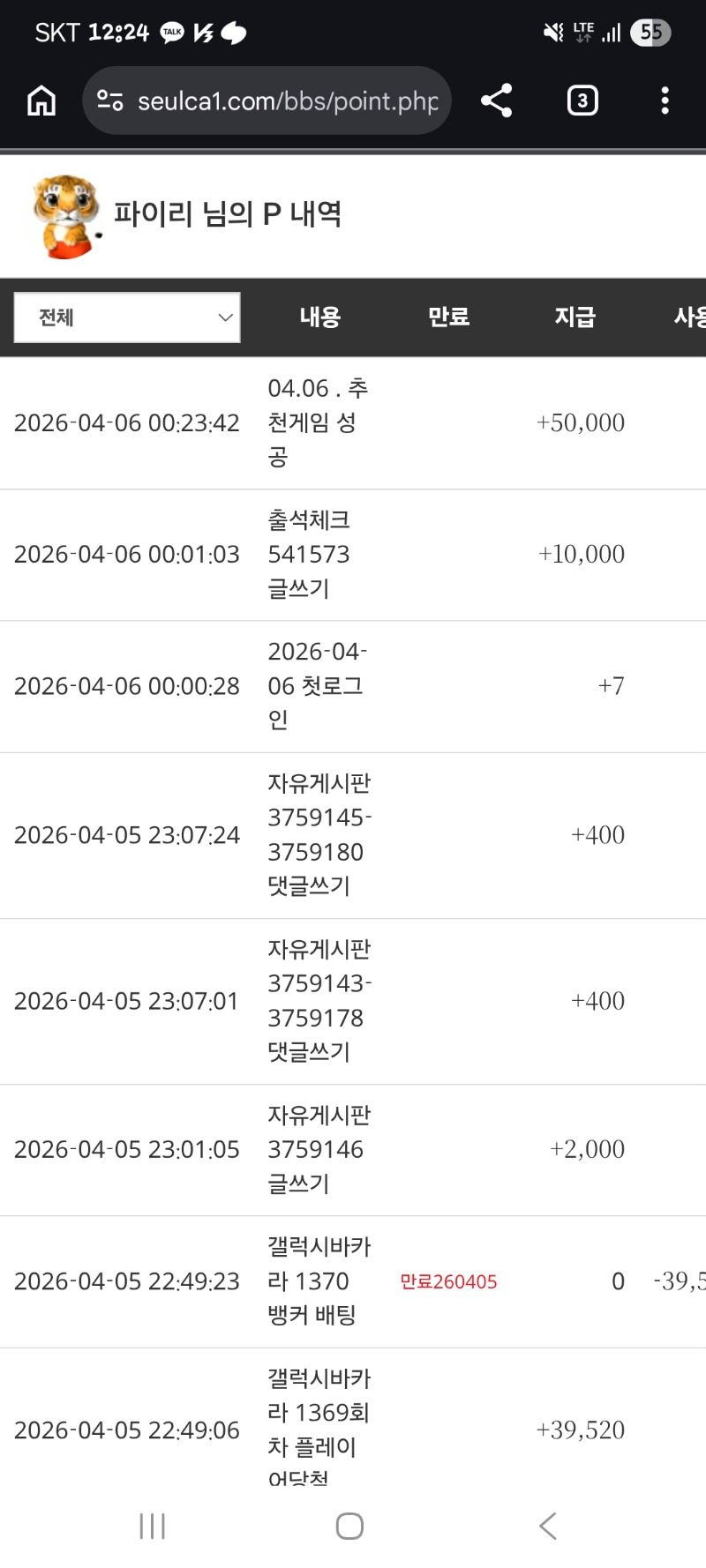Open site info icon in address bar

(109, 101)
